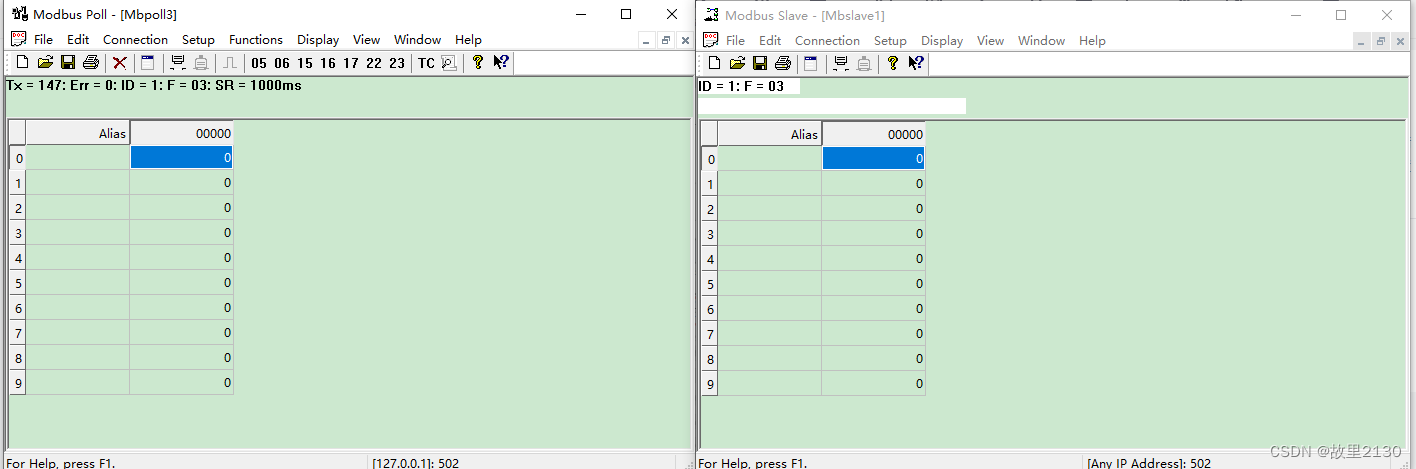Open the File menu in Modbus Slave
The height and width of the screenshot is (469, 1416).
[735, 41]
